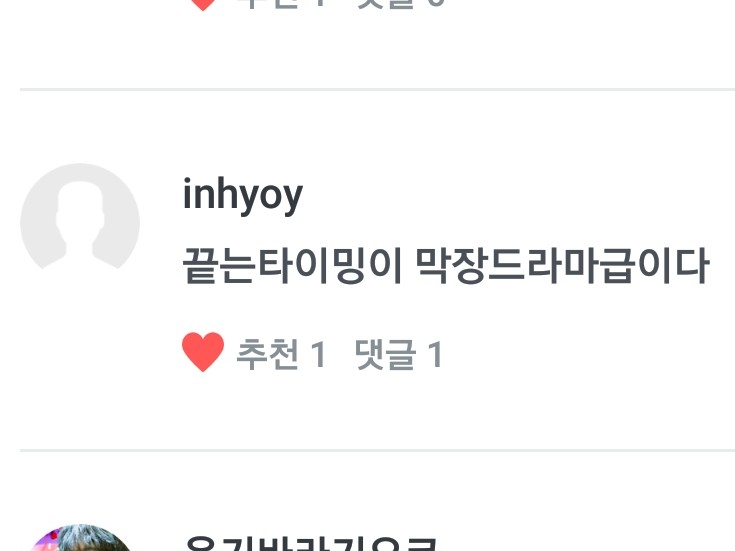
Task: Click the word 끝는타이밍이 in the comment
Action: coord(292,266)
